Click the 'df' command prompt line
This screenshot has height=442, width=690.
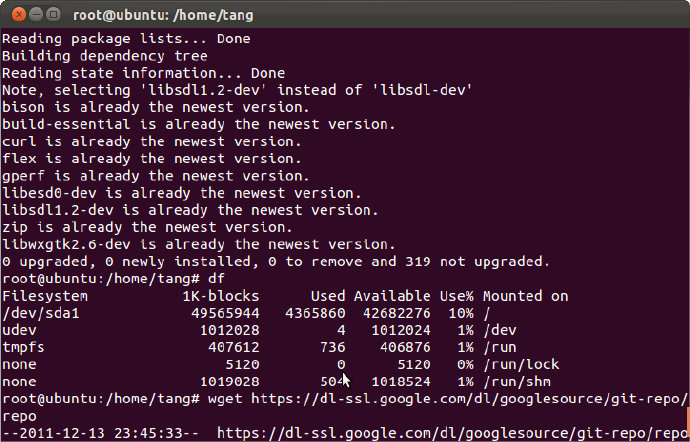[114, 279]
